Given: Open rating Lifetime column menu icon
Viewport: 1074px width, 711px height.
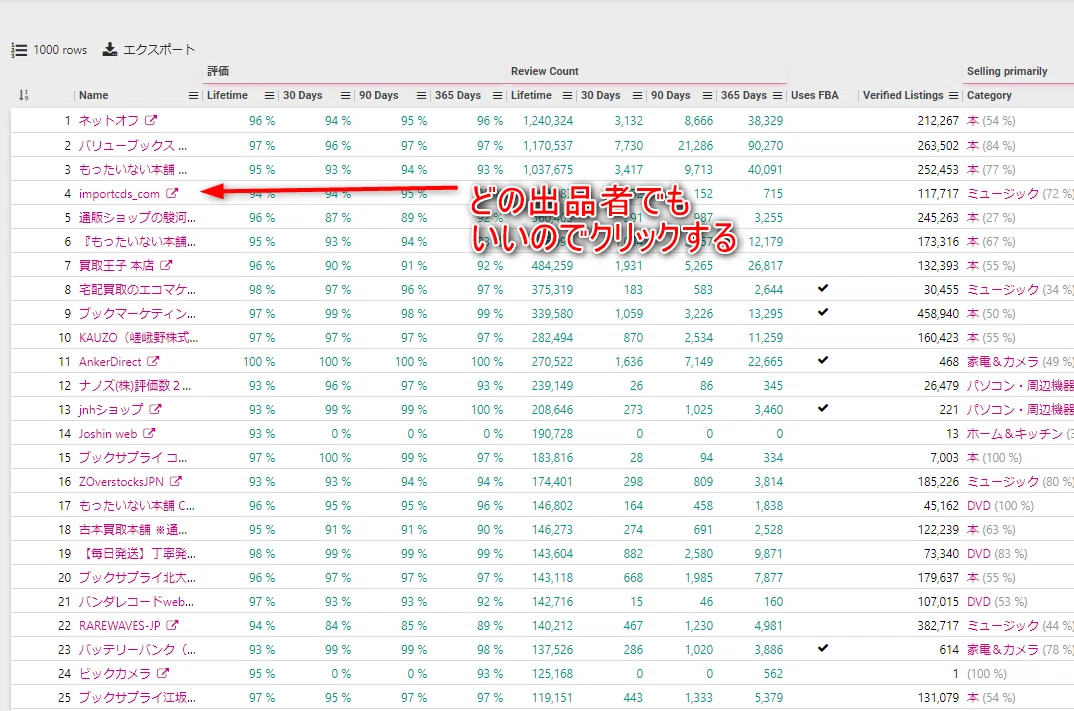Looking at the screenshot, I should pos(270,95).
